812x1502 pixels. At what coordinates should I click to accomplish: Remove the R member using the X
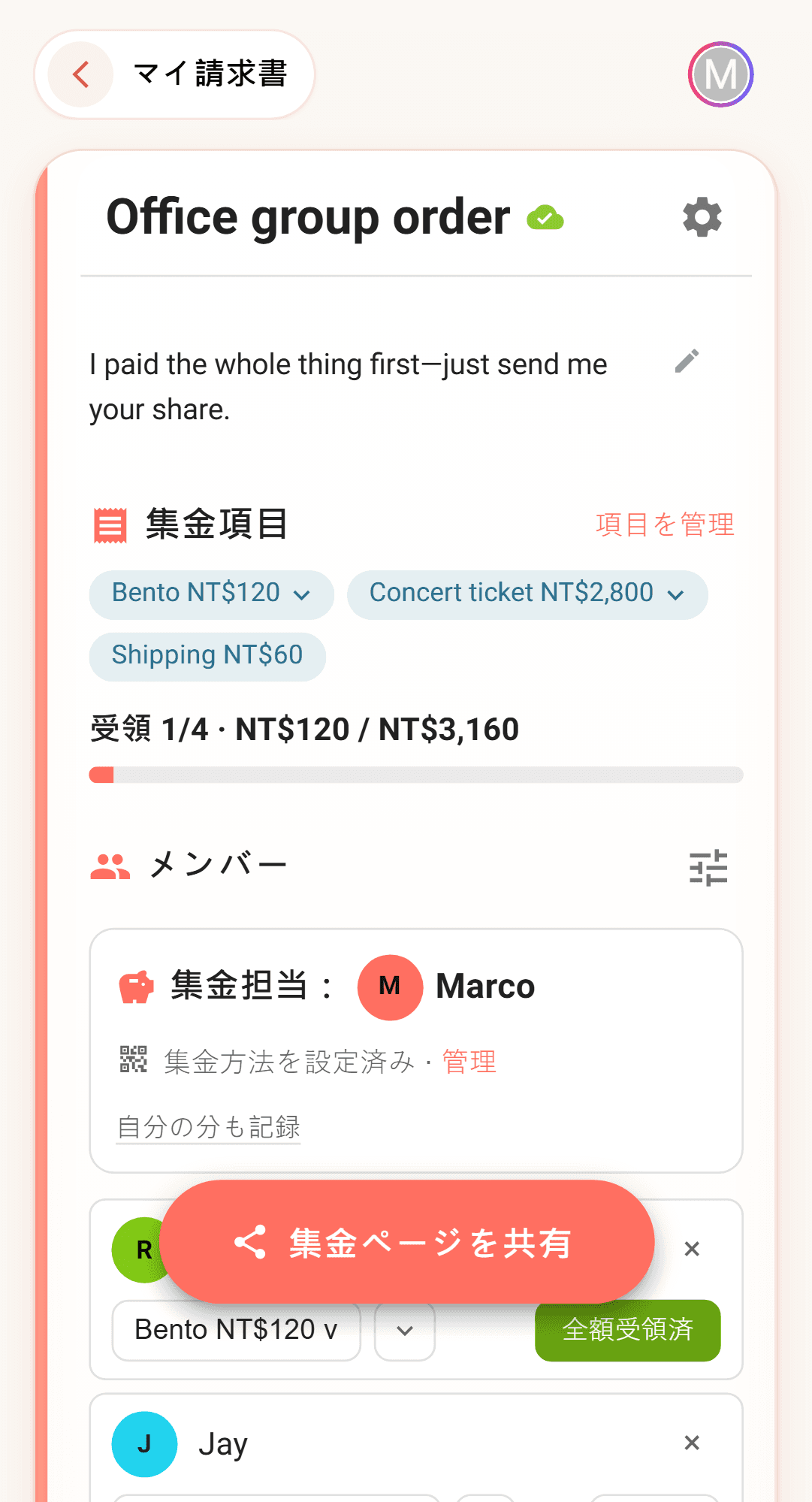[692, 1249]
